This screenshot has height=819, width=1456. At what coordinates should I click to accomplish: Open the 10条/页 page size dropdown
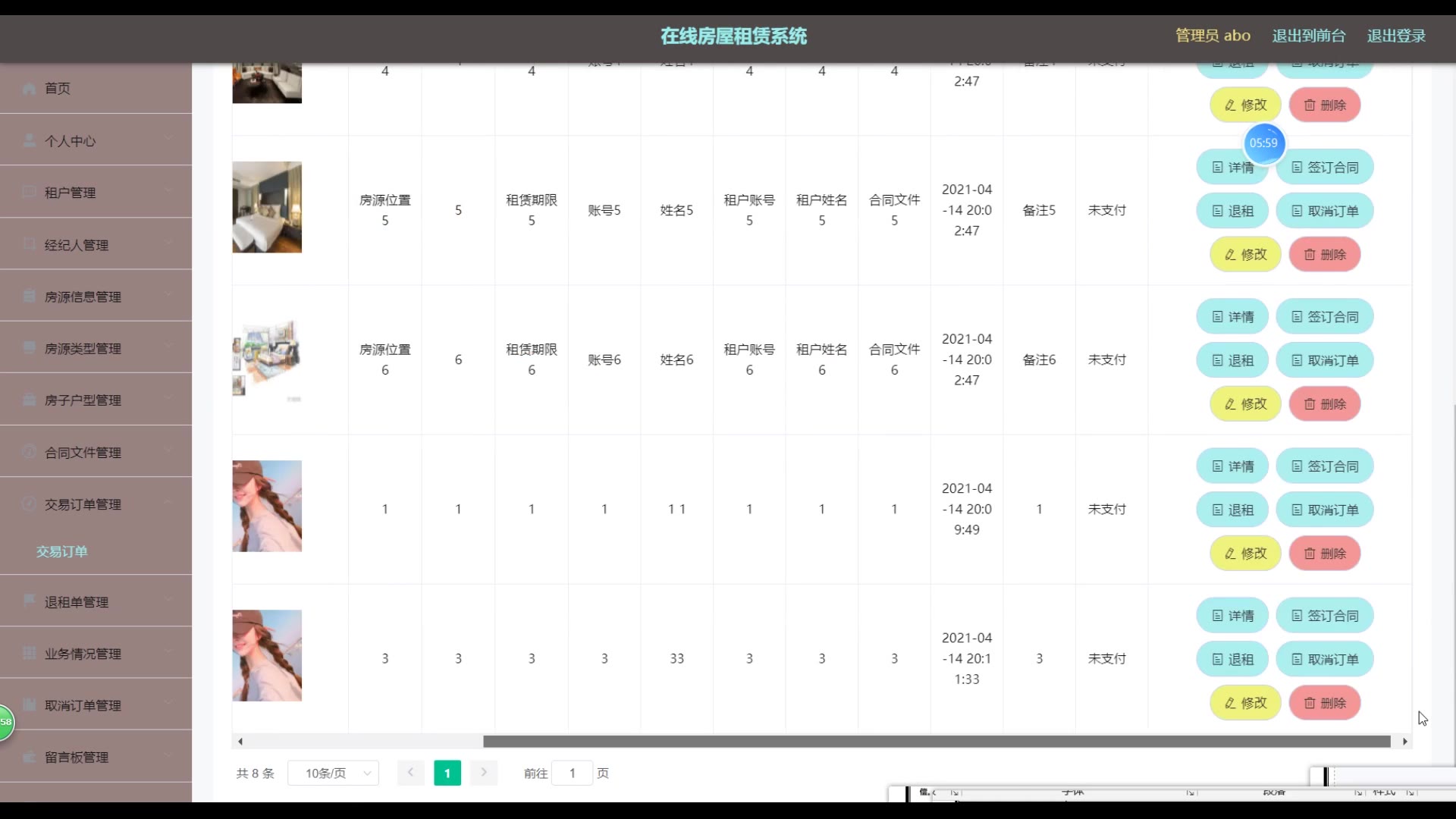point(333,773)
